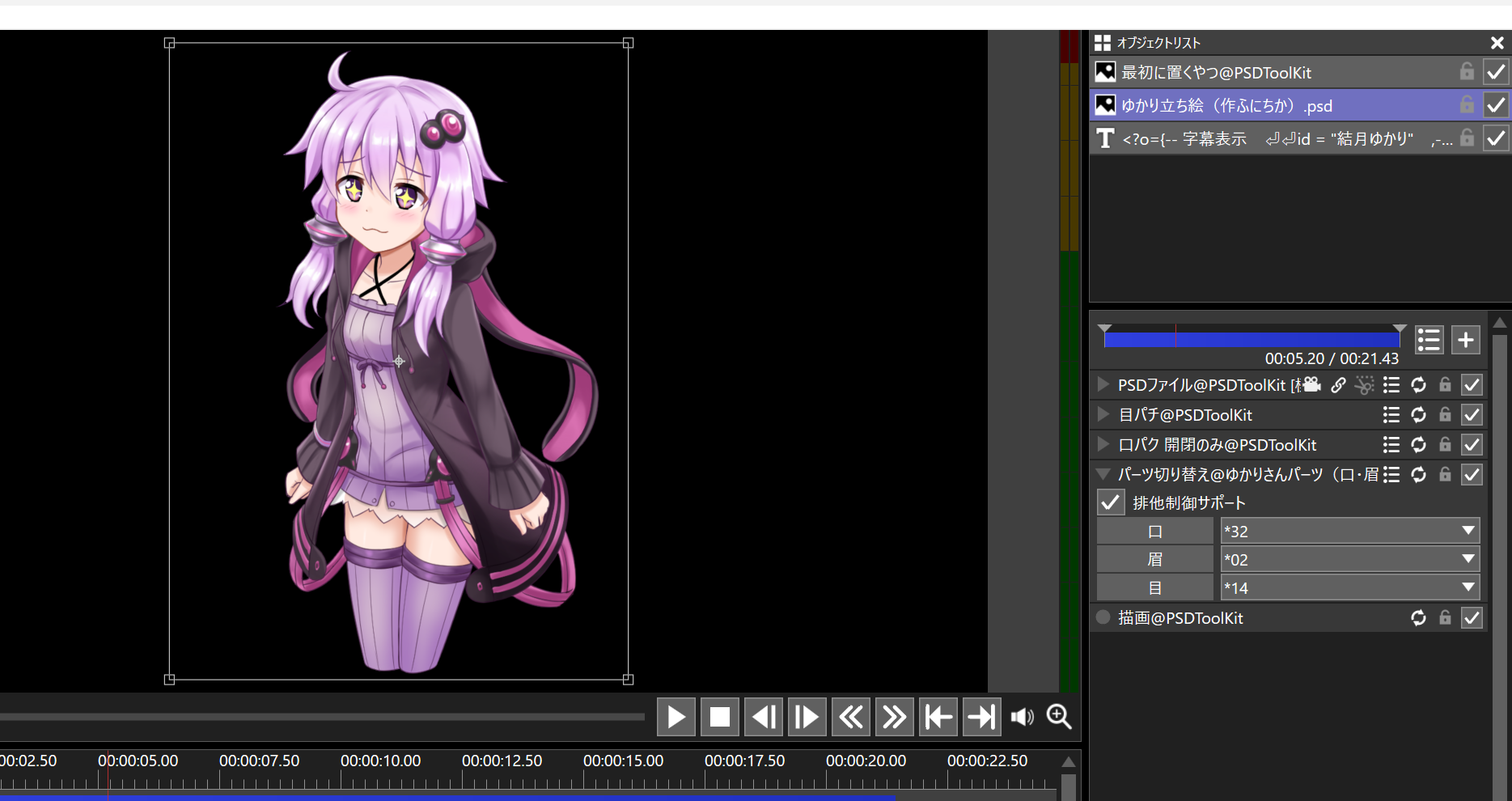Click the reset arrows icon on 目パチ@PSDToolKit

pyautogui.click(x=1418, y=415)
